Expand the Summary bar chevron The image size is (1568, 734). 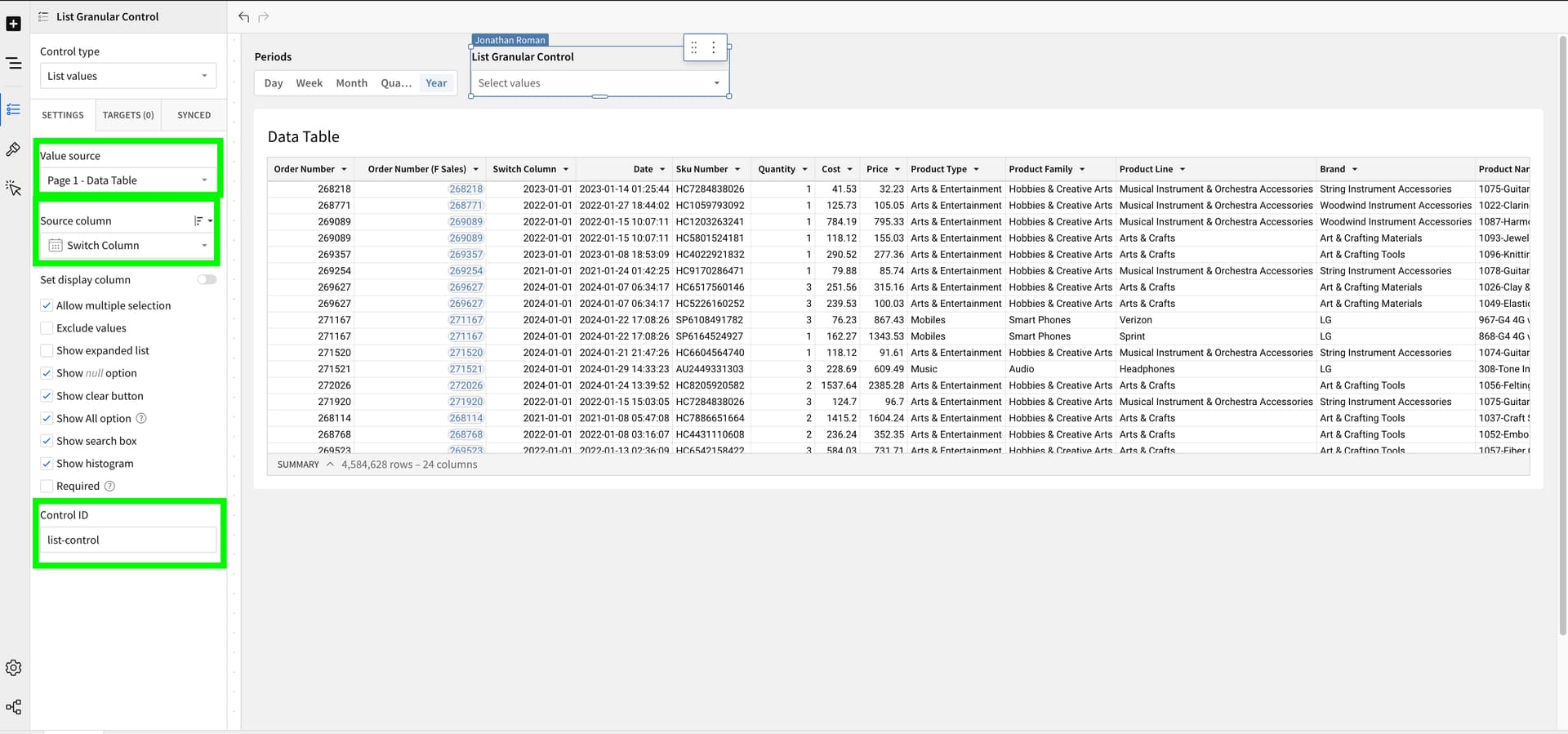pos(330,465)
